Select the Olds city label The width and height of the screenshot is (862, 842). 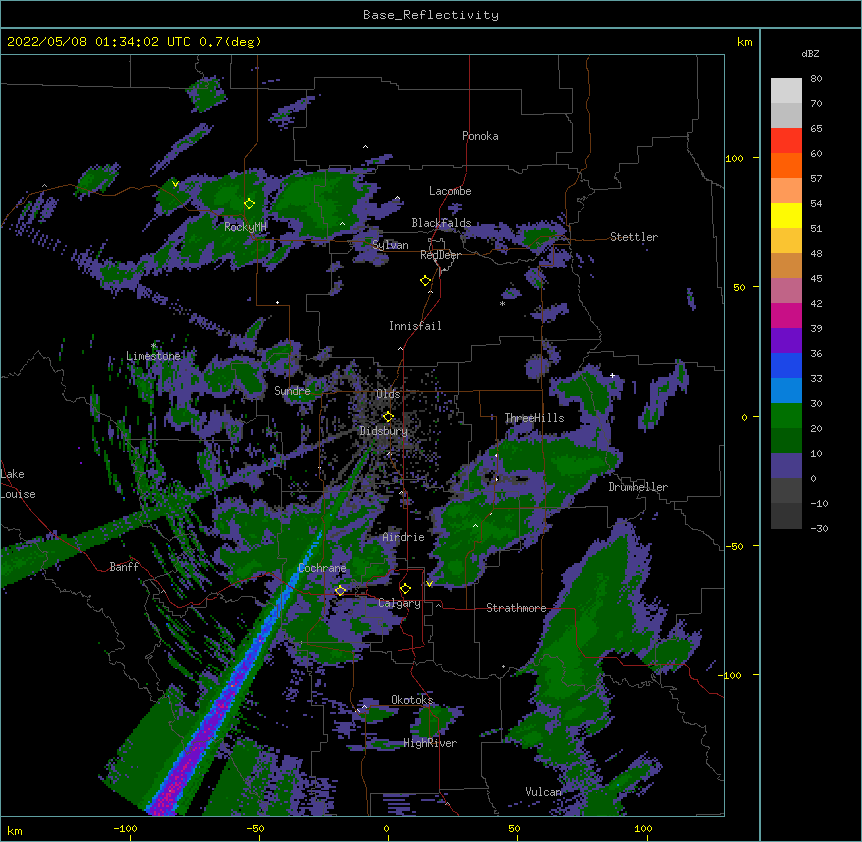tap(388, 394)
